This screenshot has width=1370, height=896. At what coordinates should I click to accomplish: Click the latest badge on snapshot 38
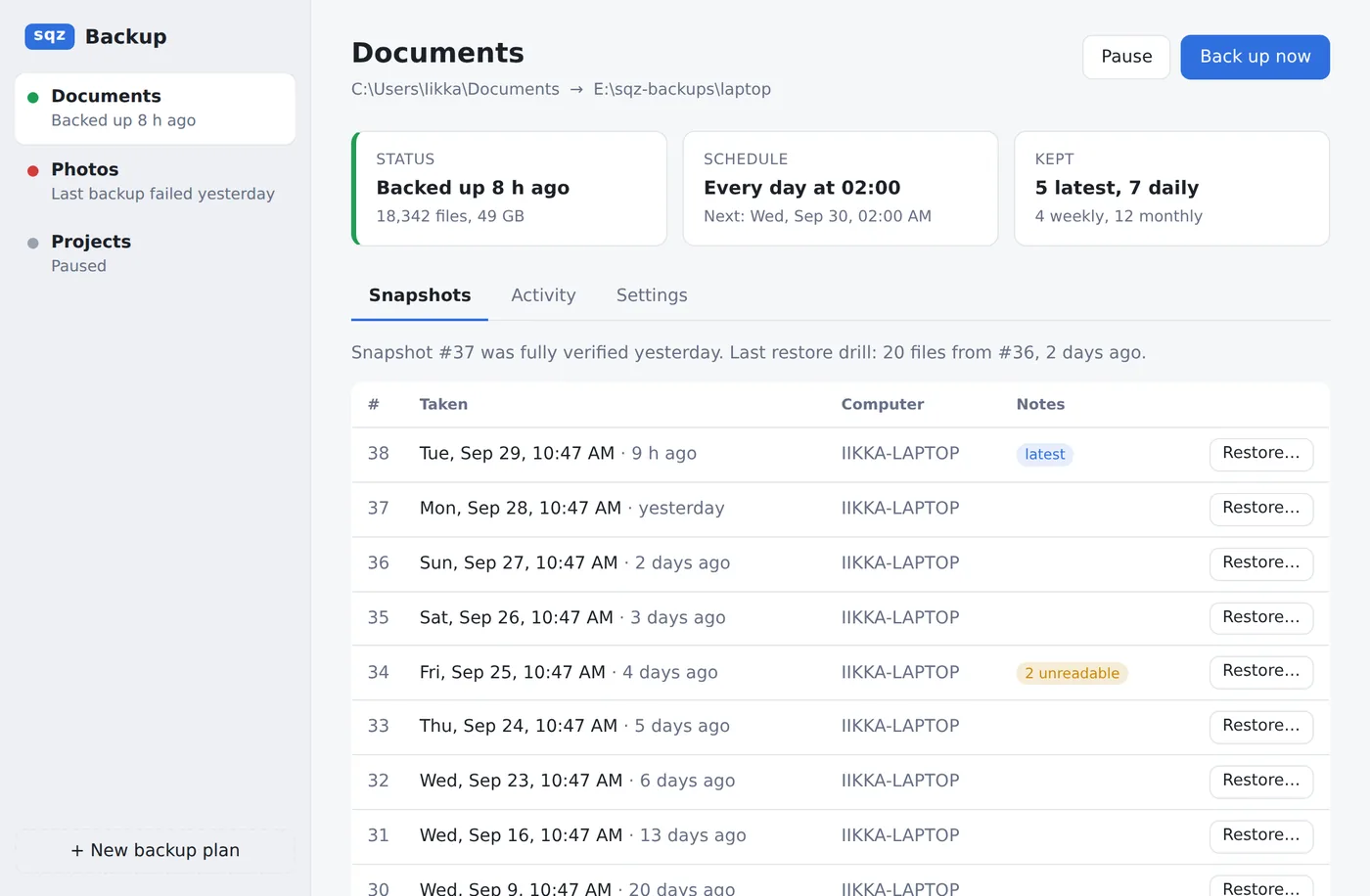pos(1044,455)
